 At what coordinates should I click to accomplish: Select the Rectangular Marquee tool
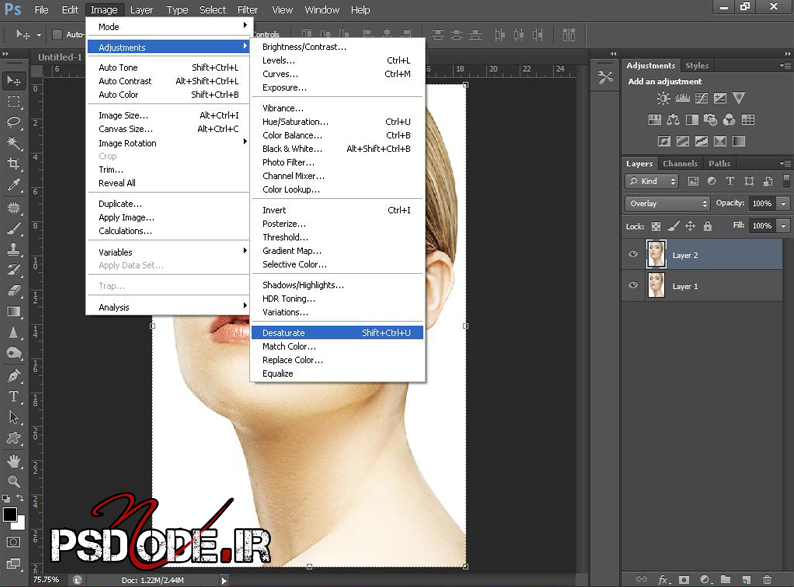click(14, 102)
